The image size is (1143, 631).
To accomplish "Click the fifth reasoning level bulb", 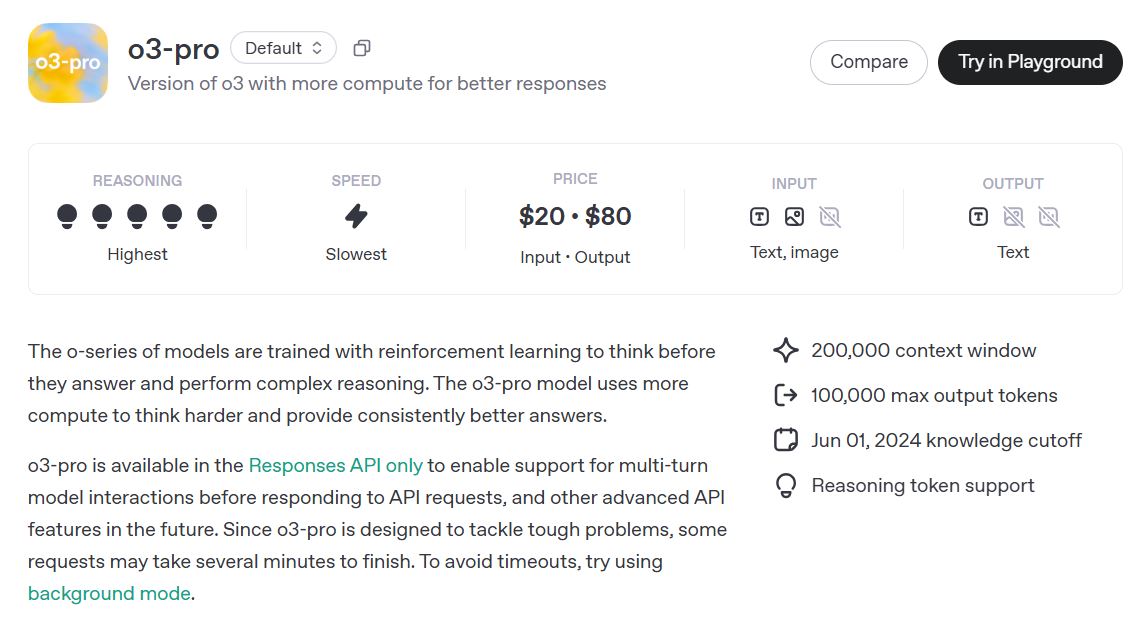I will click(x=208, y=214).
